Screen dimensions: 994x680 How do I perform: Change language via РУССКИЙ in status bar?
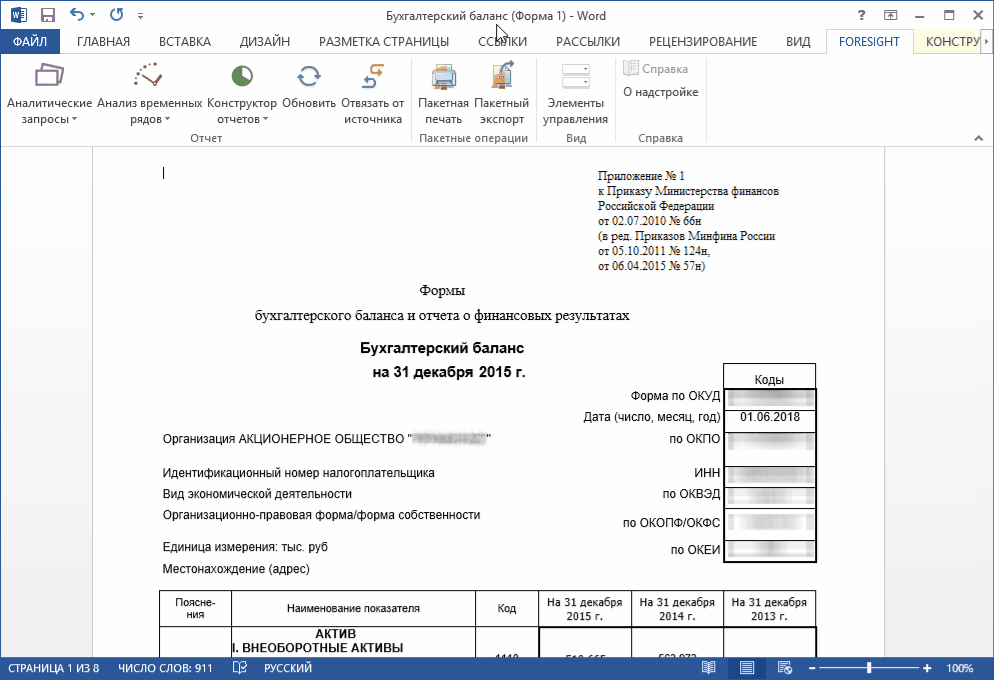[x=288, y=668]
